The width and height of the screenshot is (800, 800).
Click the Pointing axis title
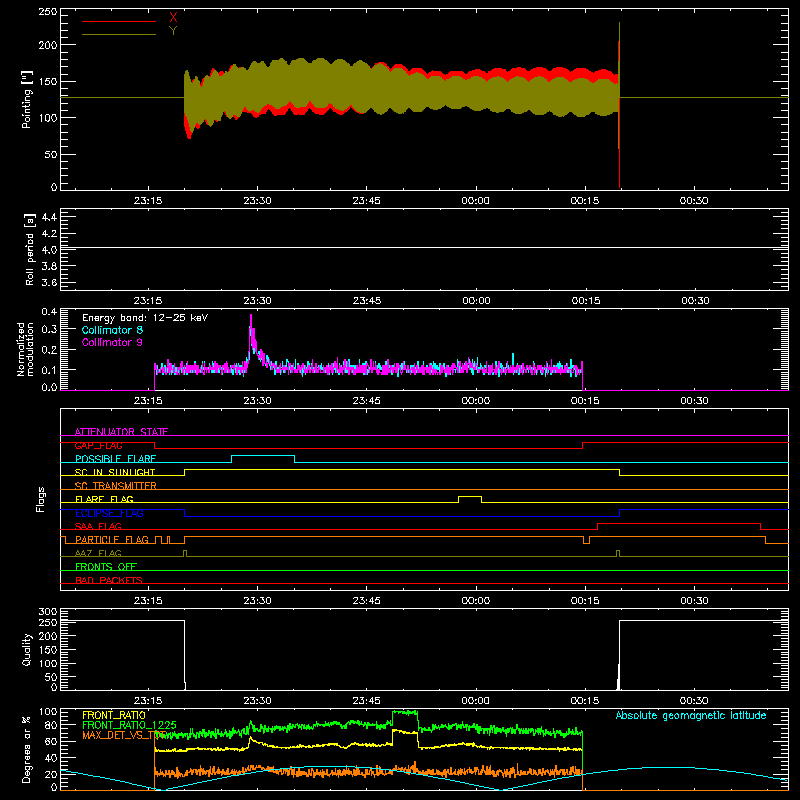coord(27,99)
